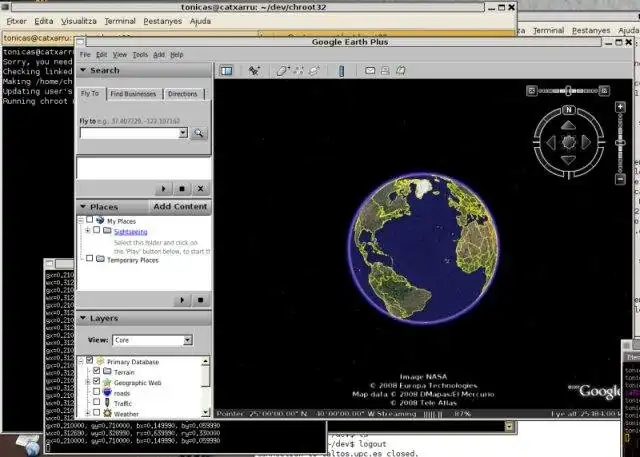The image size is (640, 457).
Task: Clear search results with X button
Action: [x=200, y=189]
